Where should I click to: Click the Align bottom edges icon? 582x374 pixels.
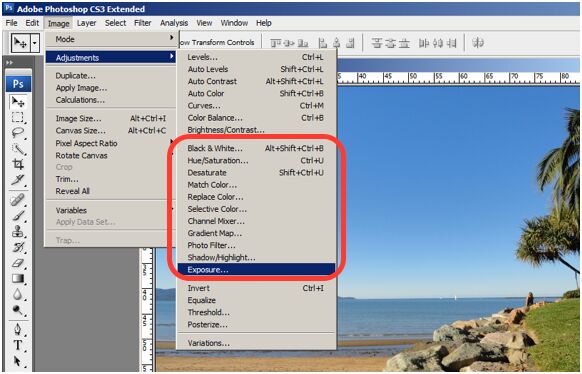click(303, 43)
